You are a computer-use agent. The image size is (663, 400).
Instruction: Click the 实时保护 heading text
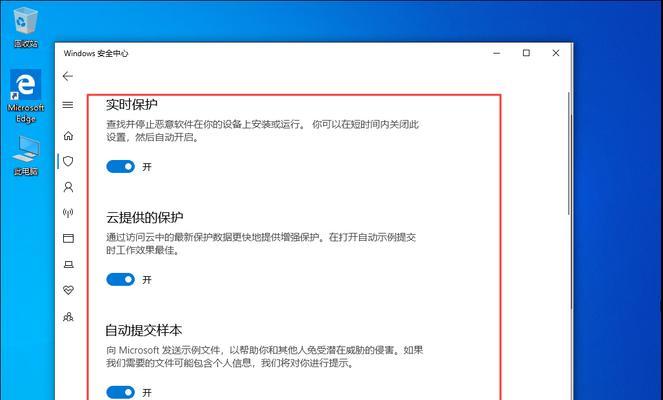132,104
